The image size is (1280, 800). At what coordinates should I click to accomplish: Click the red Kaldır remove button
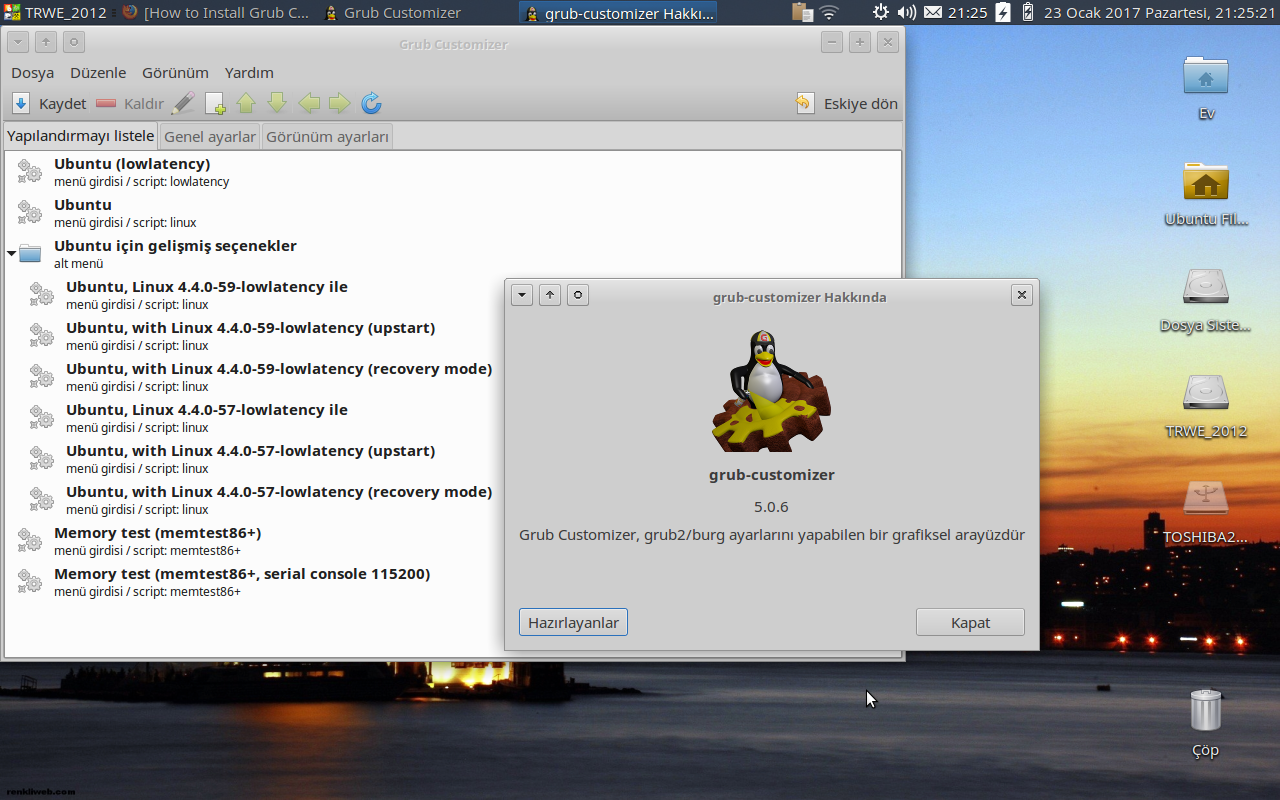[130, 103]
